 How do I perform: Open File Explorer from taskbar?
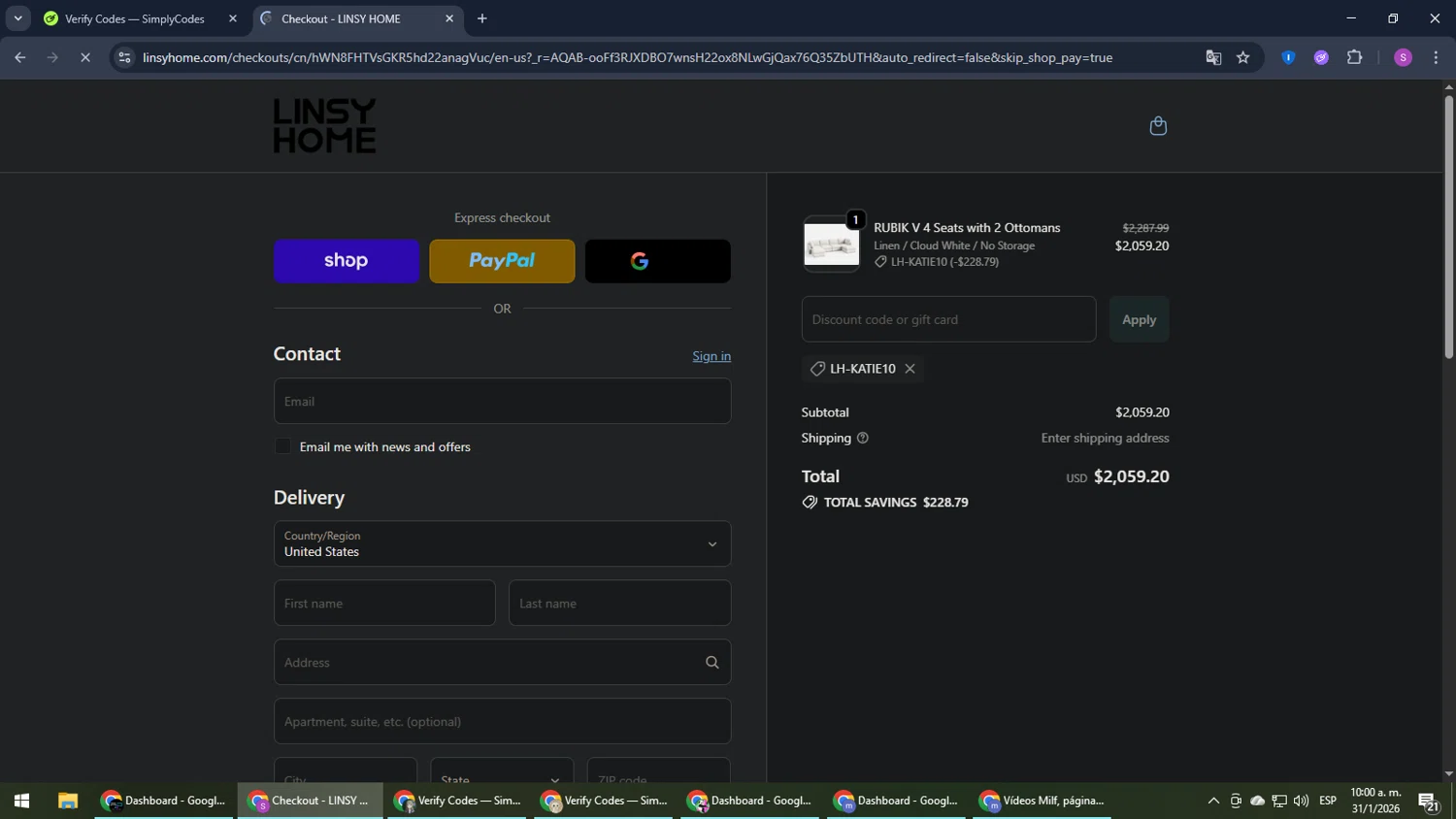(67, 802)
